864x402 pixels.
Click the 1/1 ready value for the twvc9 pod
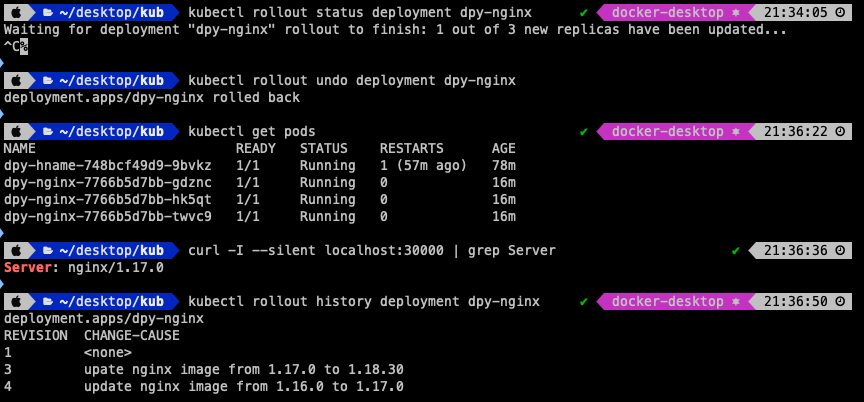(247, 216)
